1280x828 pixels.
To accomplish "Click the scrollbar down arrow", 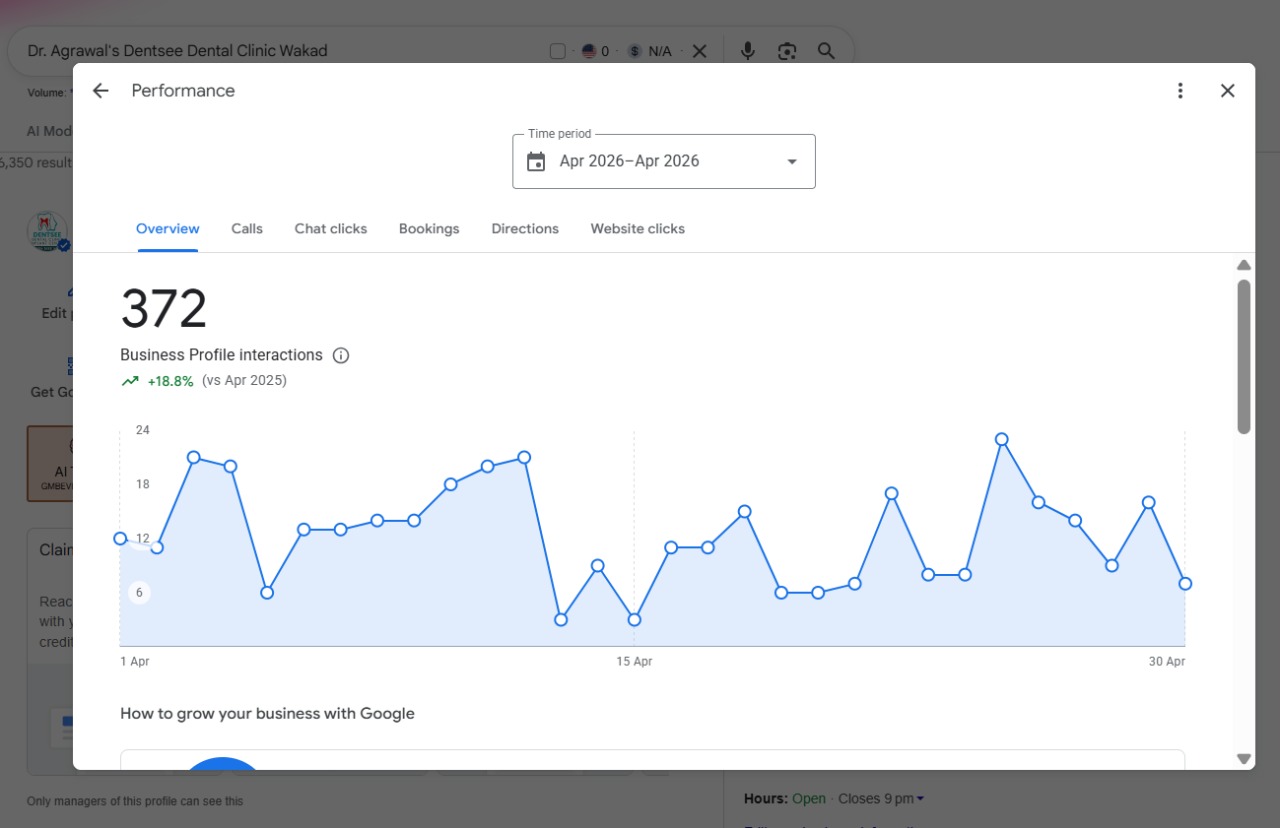I will coord(1244,759).
